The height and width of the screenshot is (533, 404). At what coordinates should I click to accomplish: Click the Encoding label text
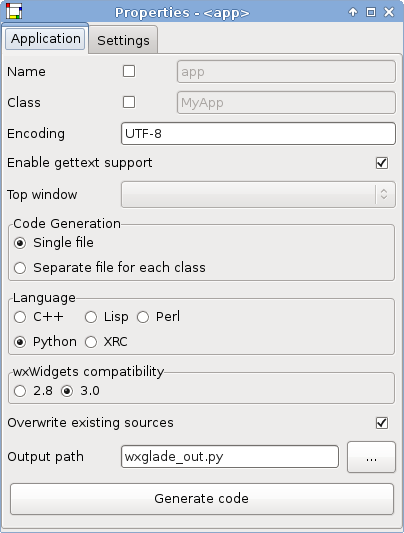36,134
